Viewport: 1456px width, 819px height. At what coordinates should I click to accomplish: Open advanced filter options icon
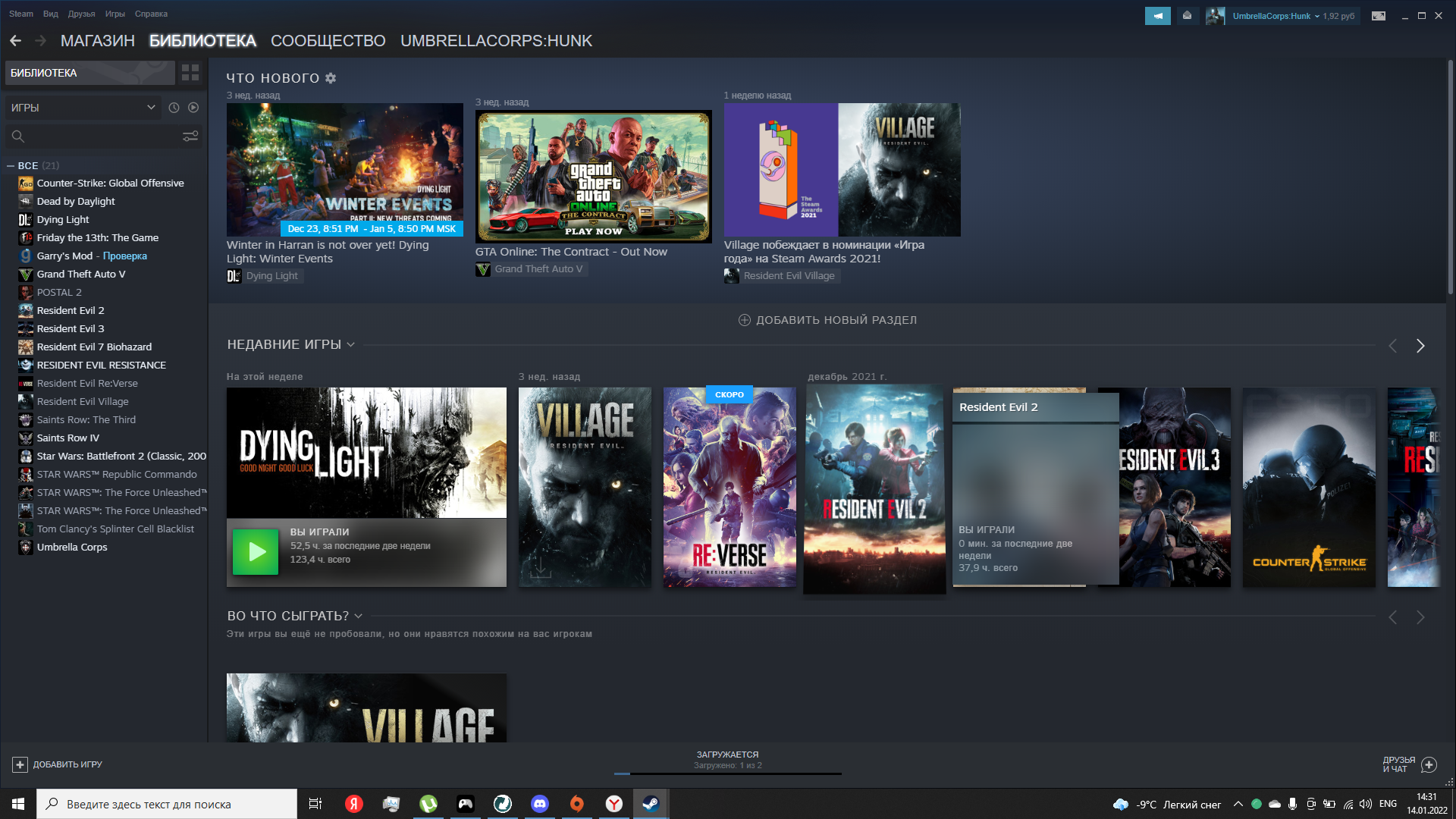pyautogui.click(x=190, y=136)
